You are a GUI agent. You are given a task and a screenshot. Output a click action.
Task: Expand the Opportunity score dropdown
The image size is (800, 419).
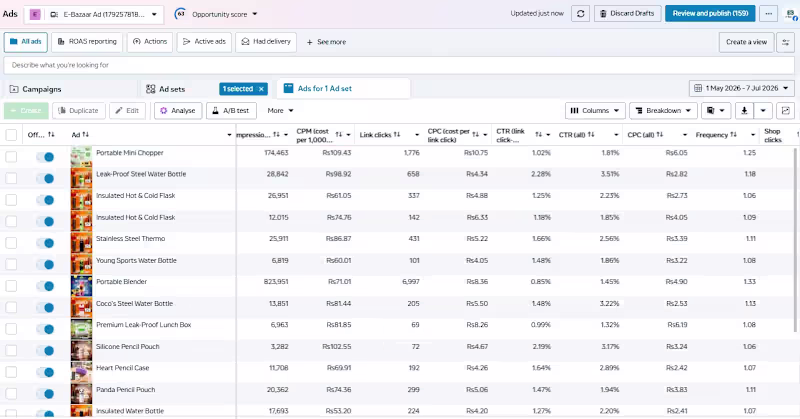255,14
